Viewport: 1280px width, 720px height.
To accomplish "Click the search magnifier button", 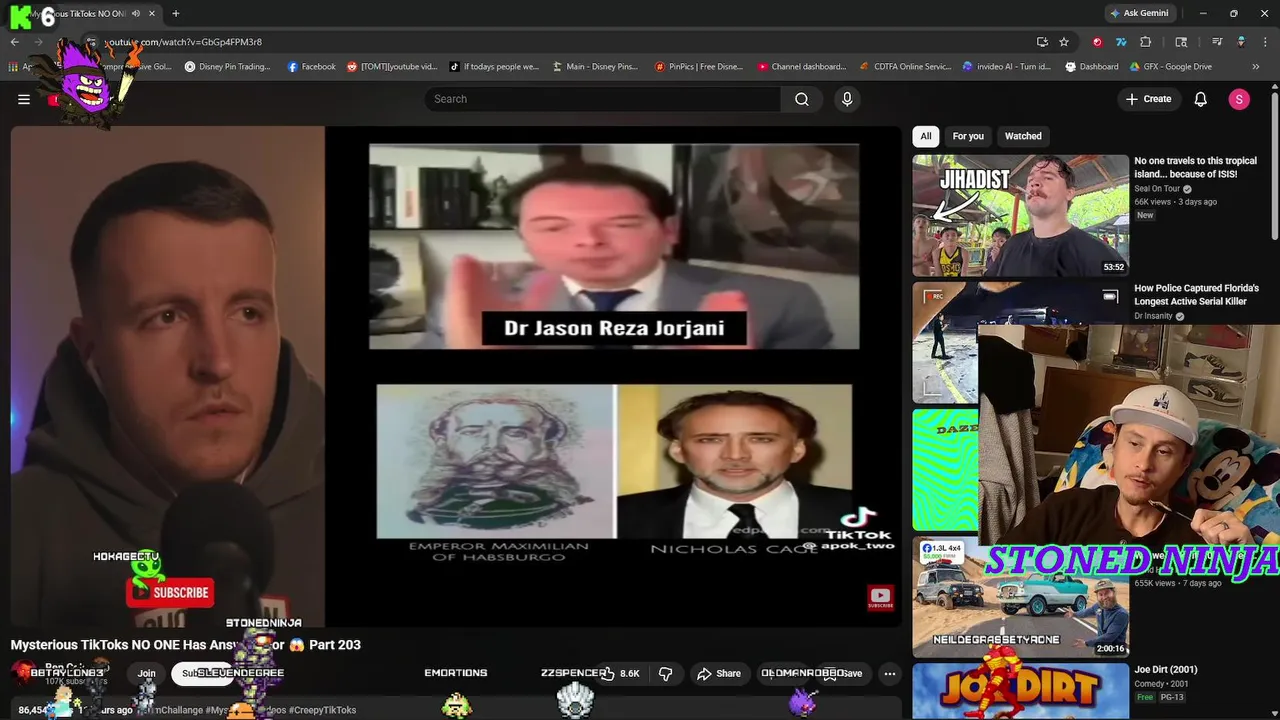I will coord(801,99).
